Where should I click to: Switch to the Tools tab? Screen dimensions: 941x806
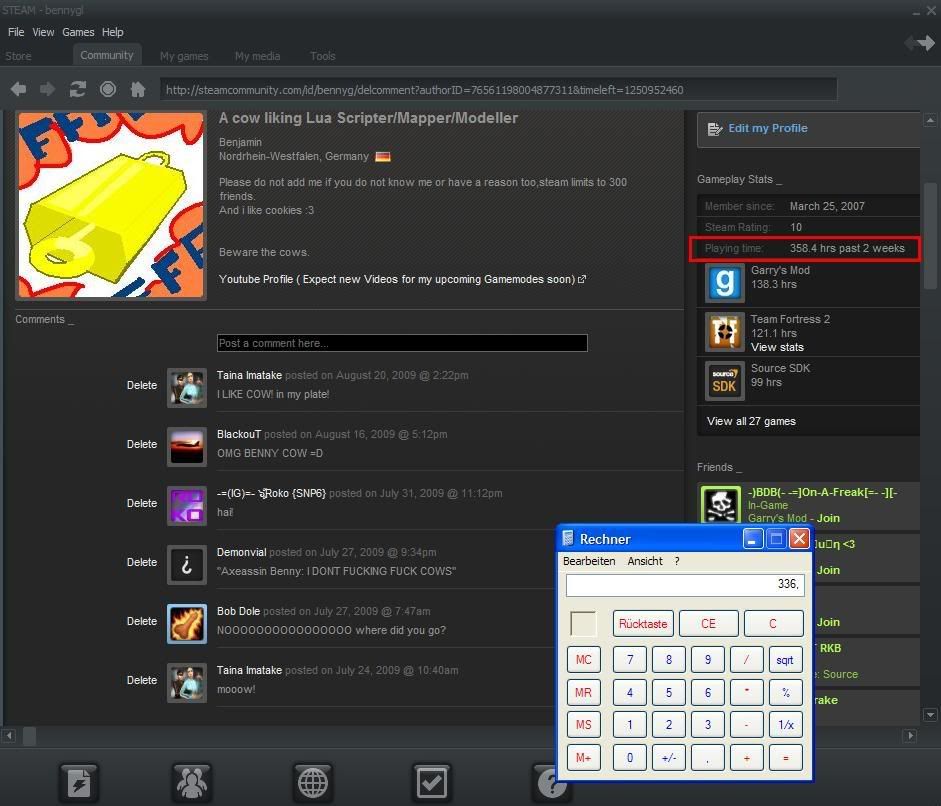coord(323,56)
